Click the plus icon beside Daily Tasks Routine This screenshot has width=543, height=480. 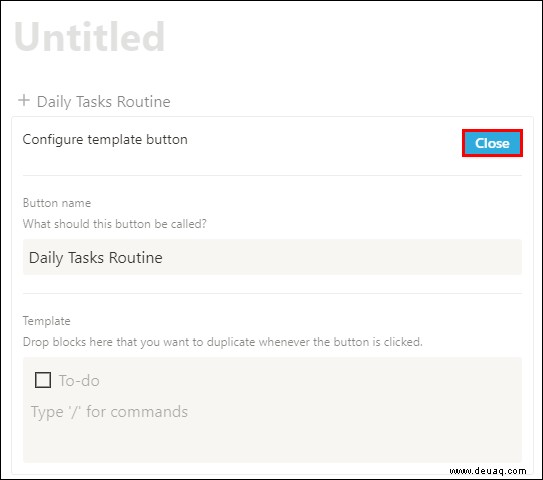24,100
